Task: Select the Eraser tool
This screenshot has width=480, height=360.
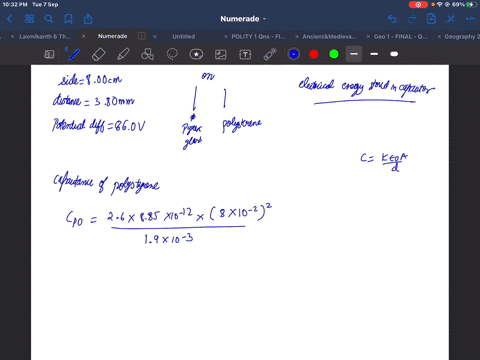Action: click(99, 54)
